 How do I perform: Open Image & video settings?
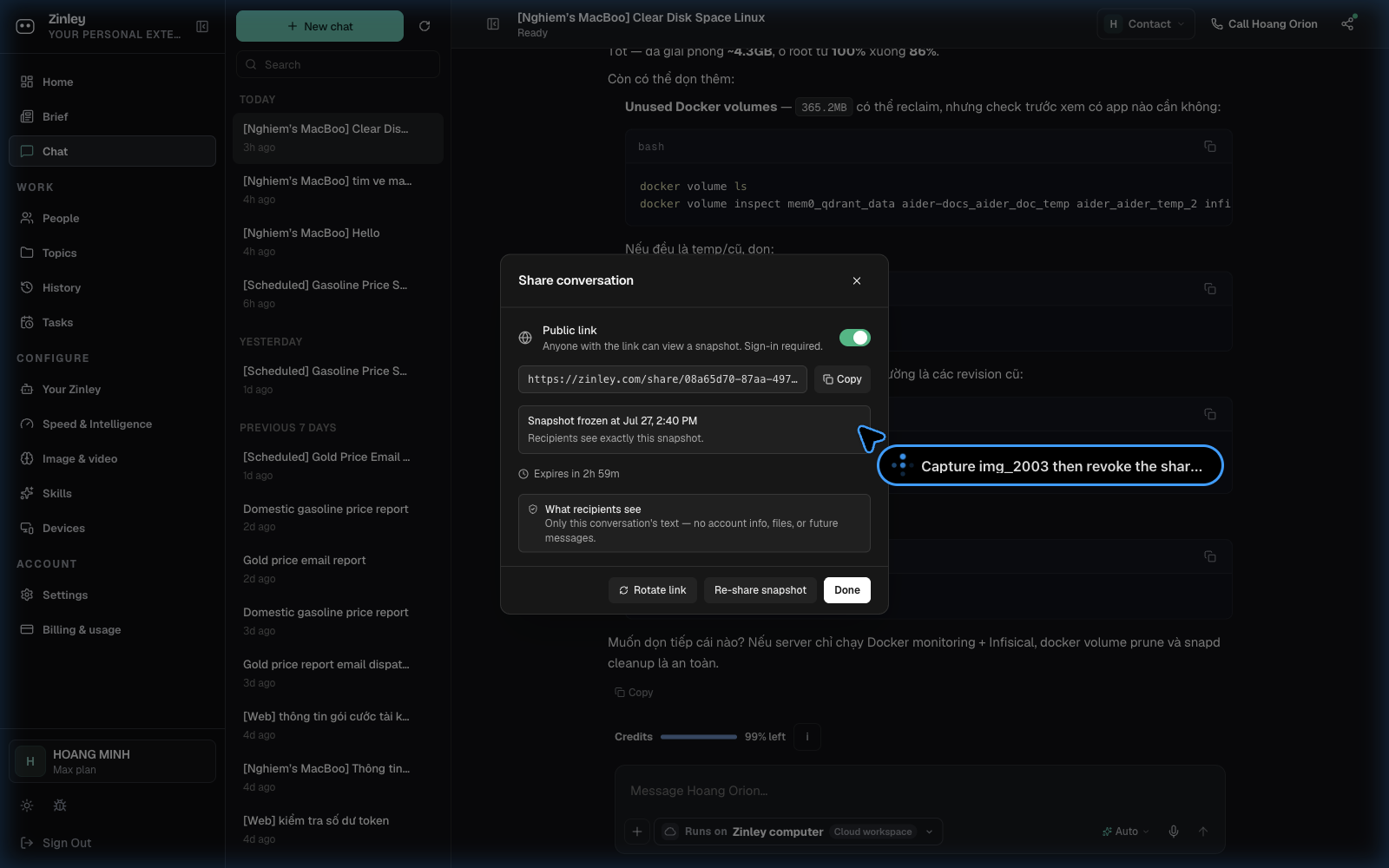(112, 458)
